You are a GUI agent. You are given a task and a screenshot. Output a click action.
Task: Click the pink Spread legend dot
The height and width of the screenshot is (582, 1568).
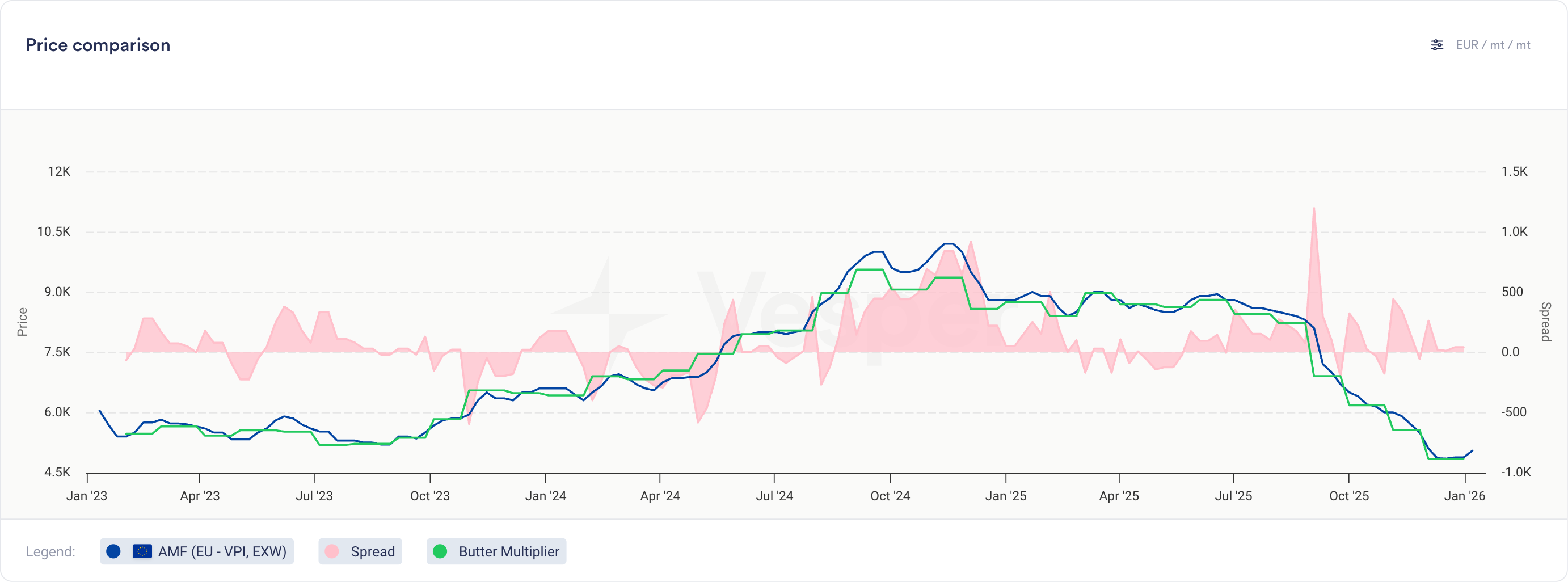coord(332,551)
